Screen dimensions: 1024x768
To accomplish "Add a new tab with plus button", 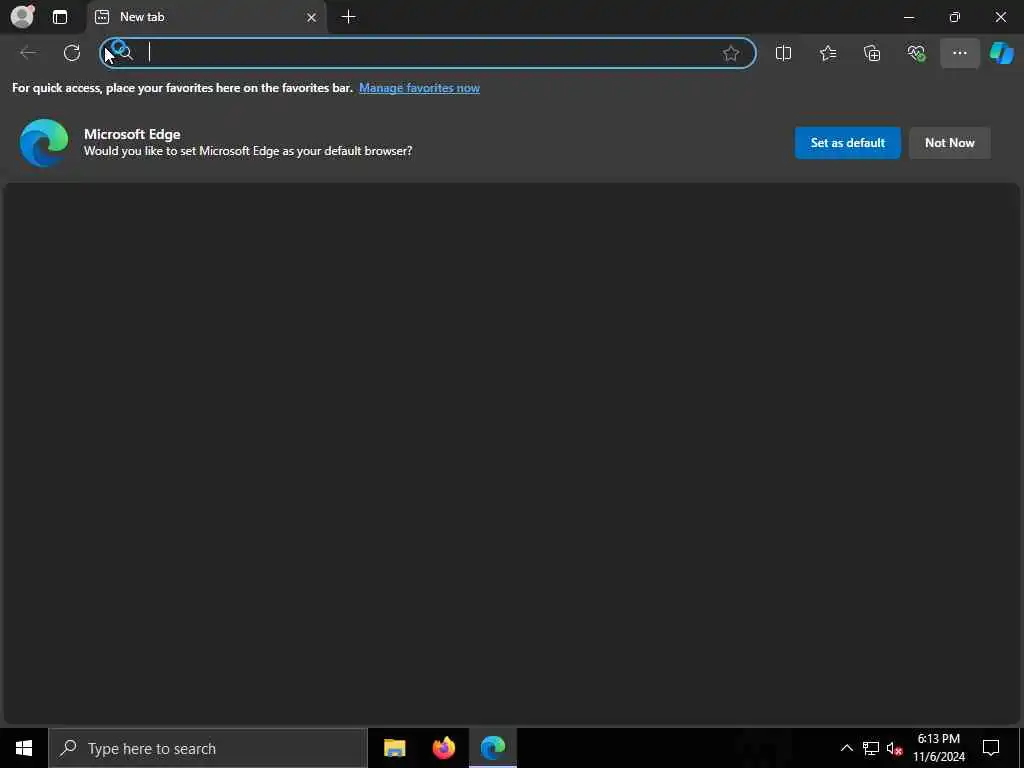I will 349,17.
